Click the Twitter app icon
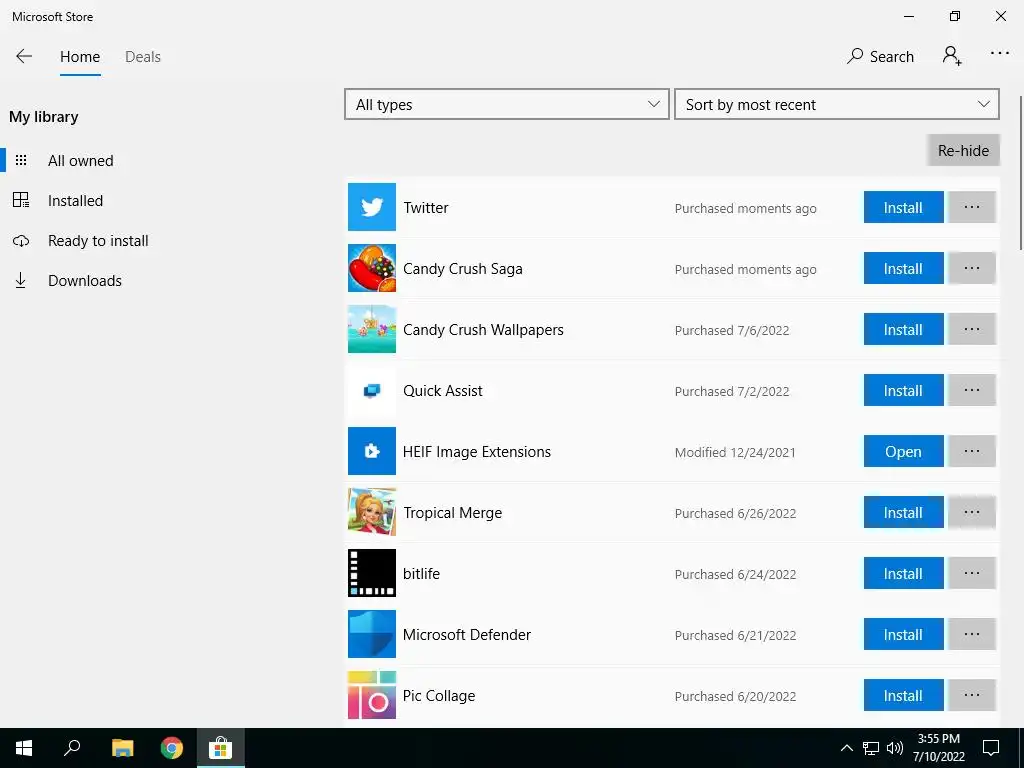This screenshot has height=768, width=1024. [372, 207]
